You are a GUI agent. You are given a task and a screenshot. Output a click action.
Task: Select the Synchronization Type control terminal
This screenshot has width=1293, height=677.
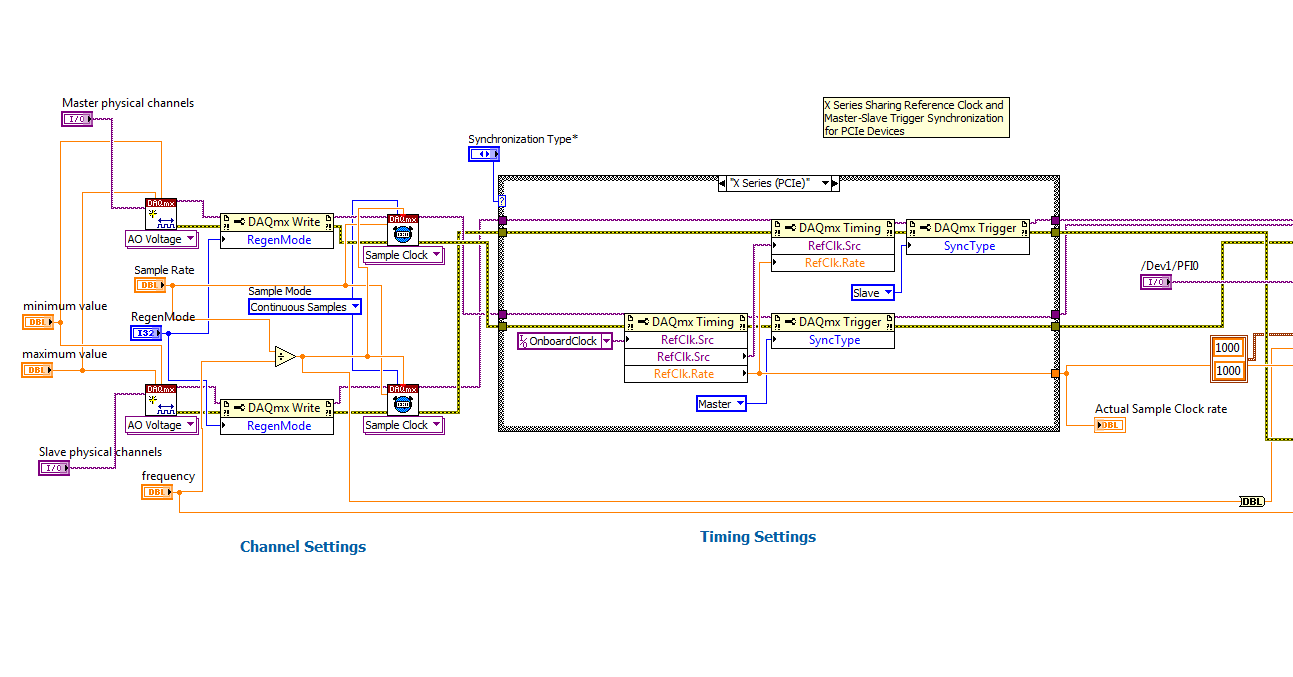pyautogui.click(x=484, y=154)
